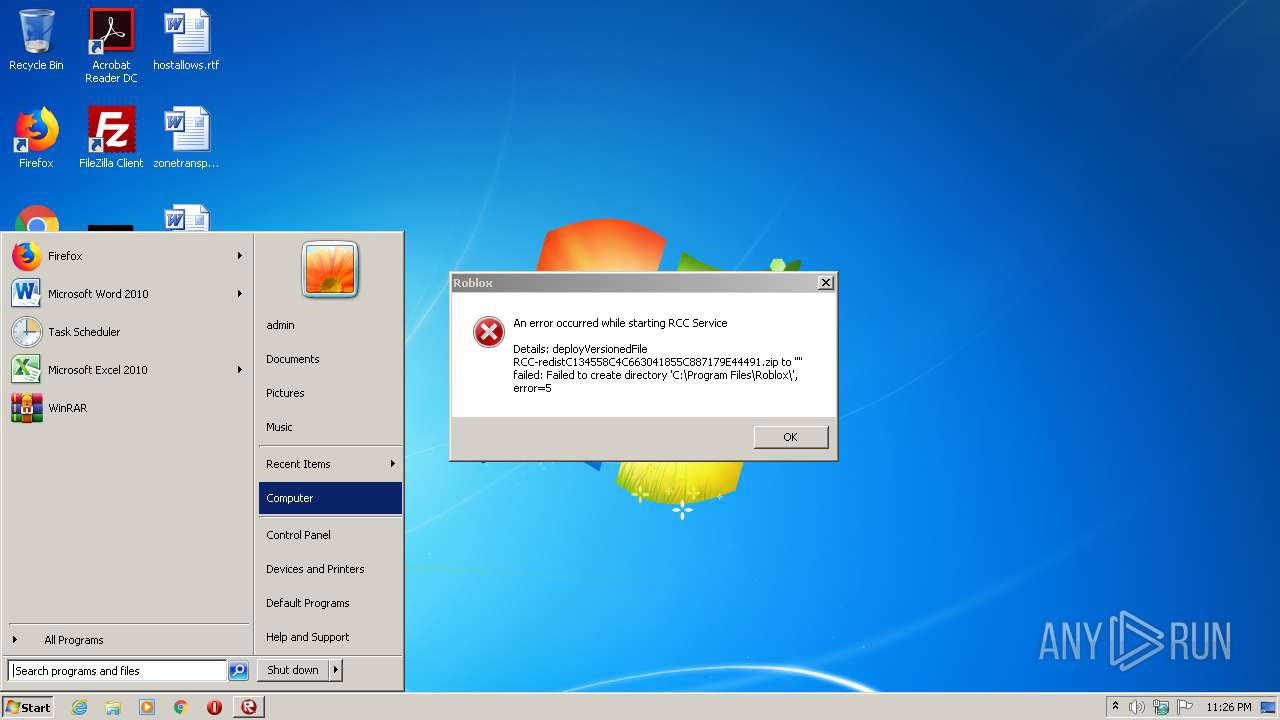
Task: Close the Roblox error dialog
Action: [825, 283]
